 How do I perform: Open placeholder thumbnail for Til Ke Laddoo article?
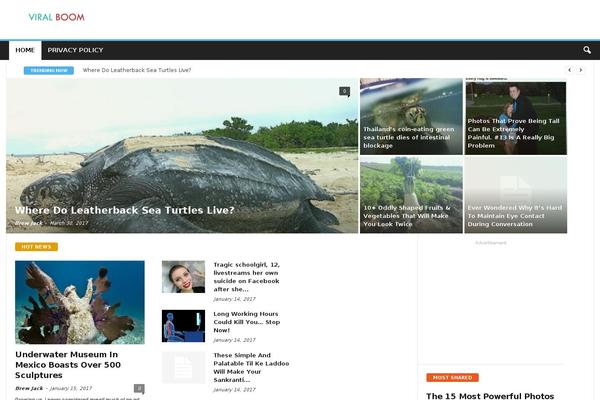tap(183, 367)
